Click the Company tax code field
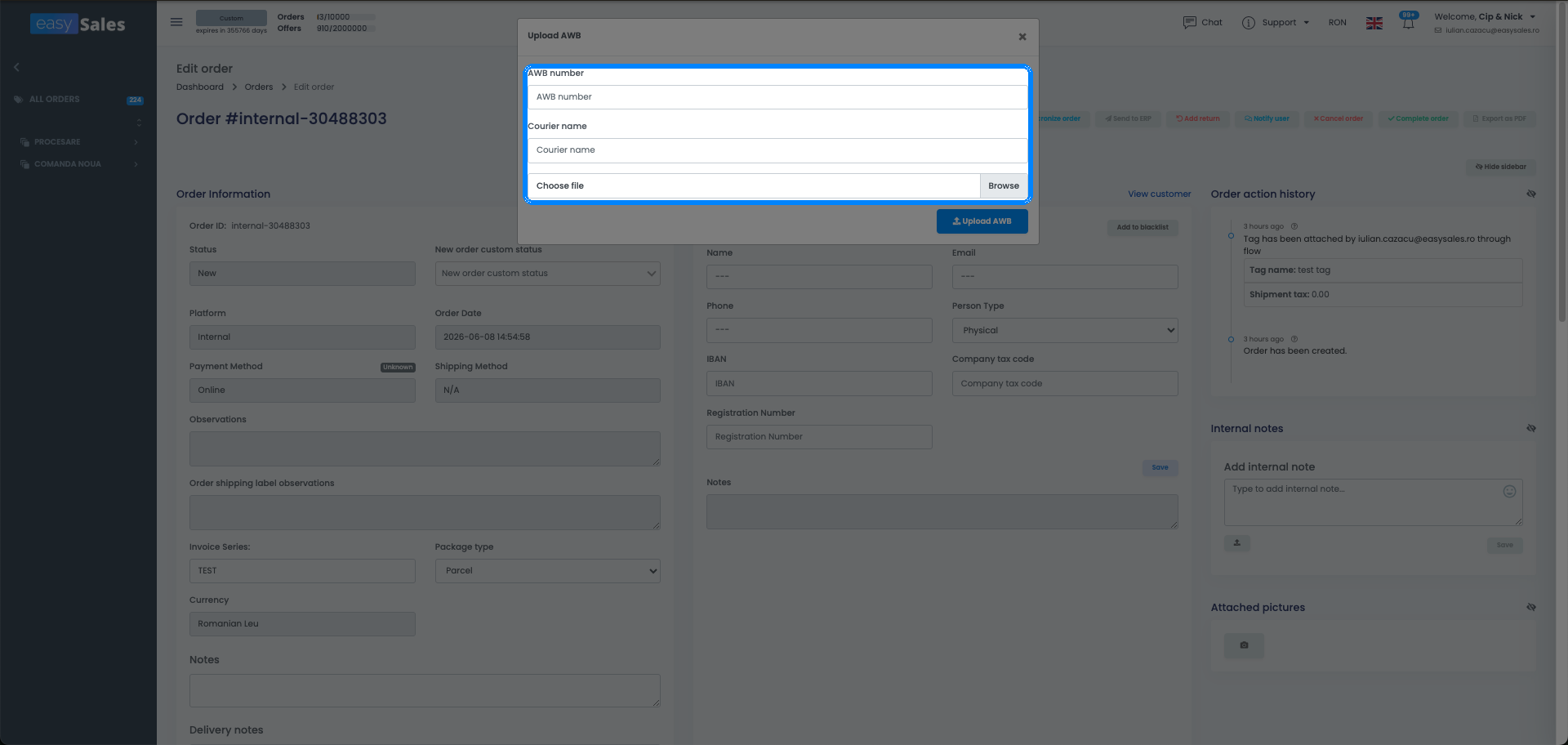 [1065, 384]
